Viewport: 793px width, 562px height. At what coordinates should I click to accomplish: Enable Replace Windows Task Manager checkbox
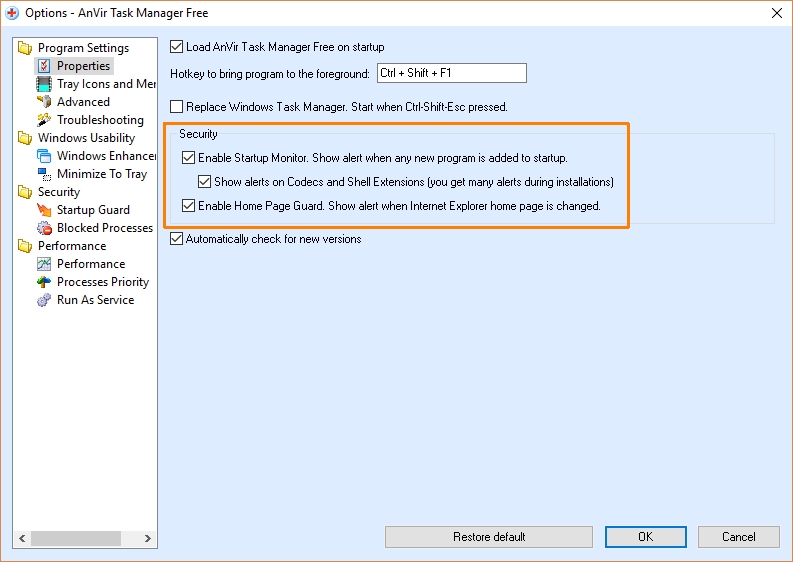point(176,107)
